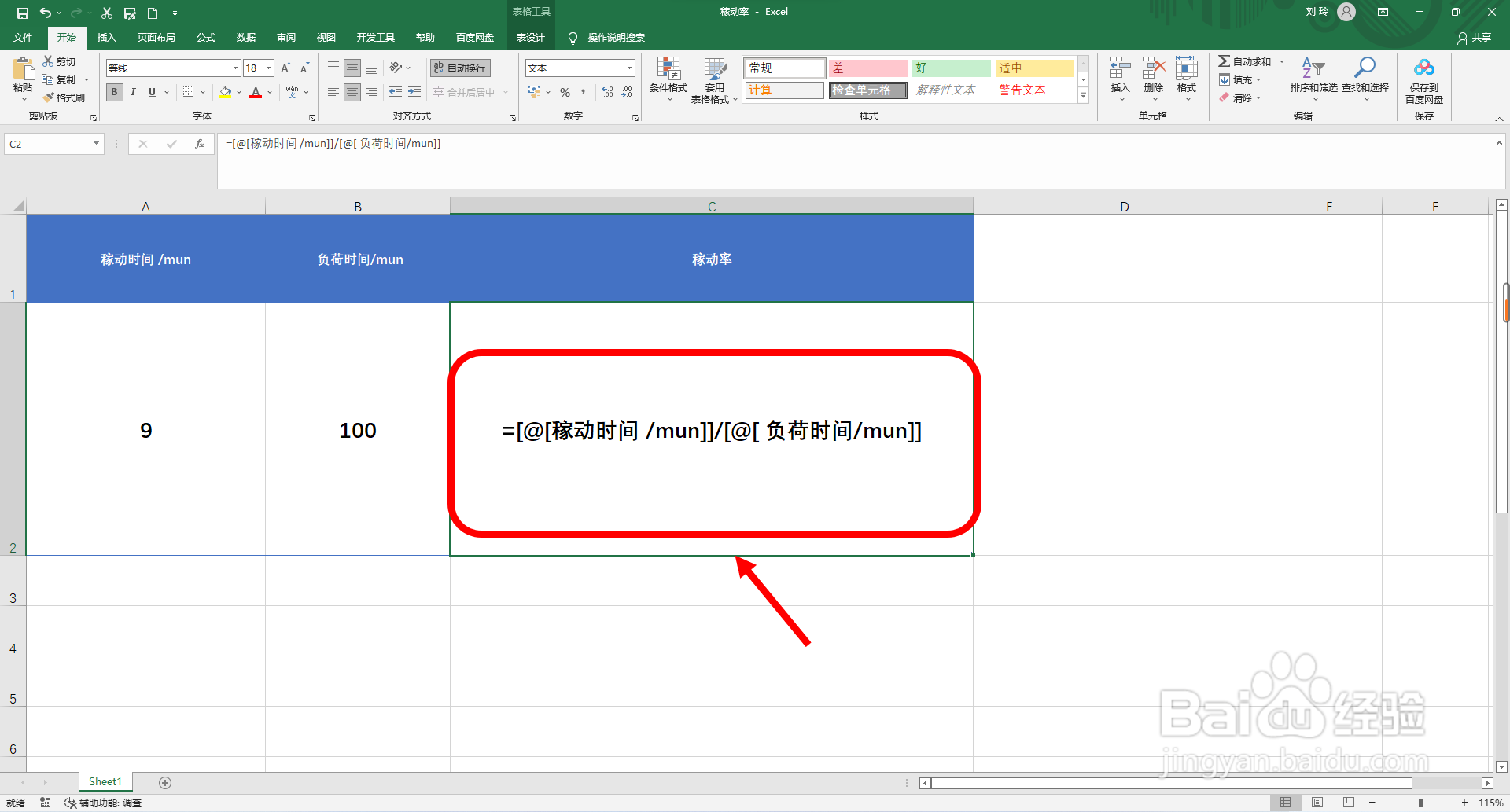
Task: Click the decrease indent icon
Action: pos(396,92)
